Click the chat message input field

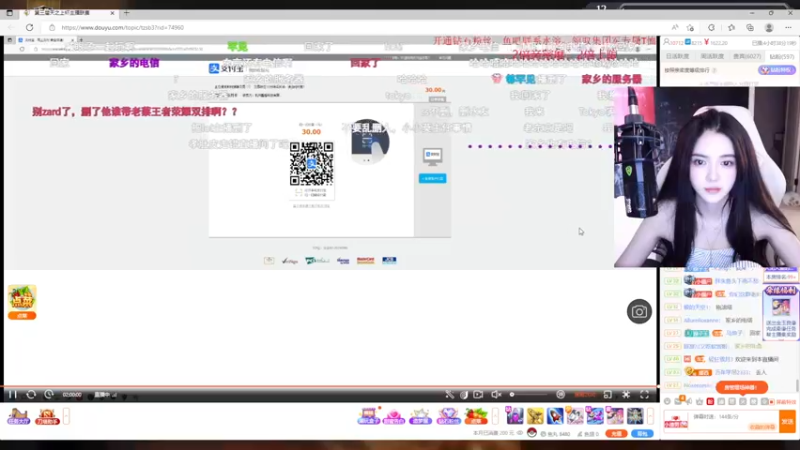pyautogui.click(x=734, y=421)
